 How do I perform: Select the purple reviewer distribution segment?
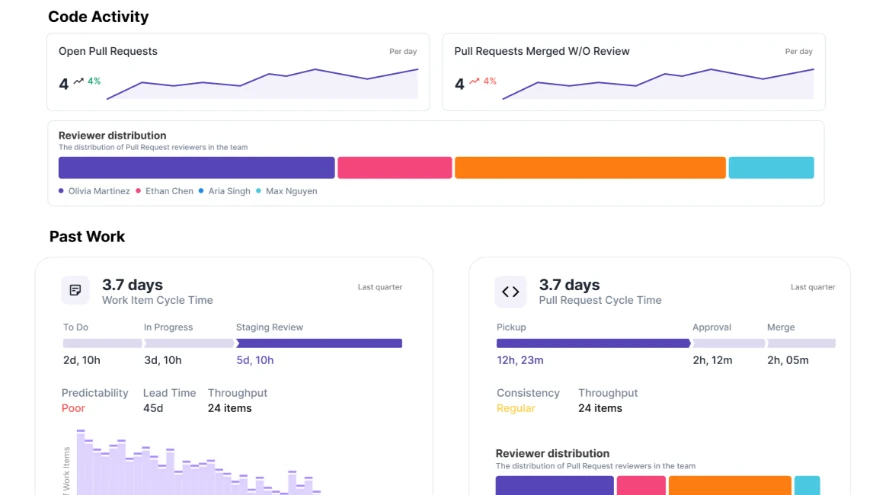[x=196, y=168]
